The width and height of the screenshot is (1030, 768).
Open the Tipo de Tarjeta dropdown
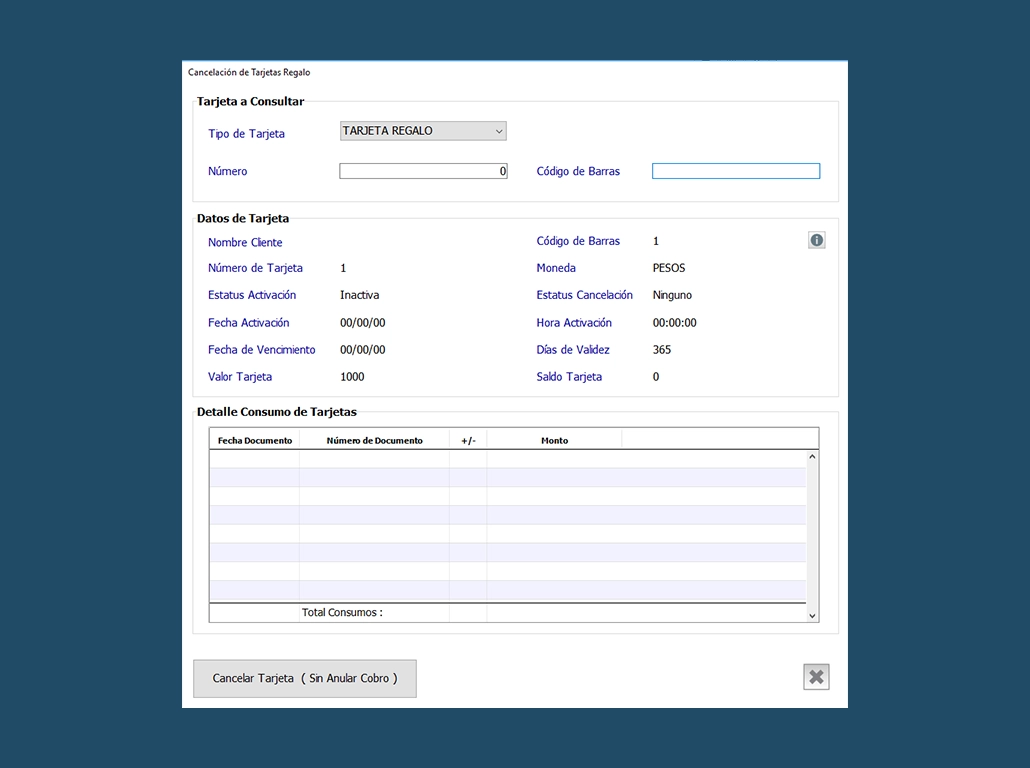coord(423,131)
